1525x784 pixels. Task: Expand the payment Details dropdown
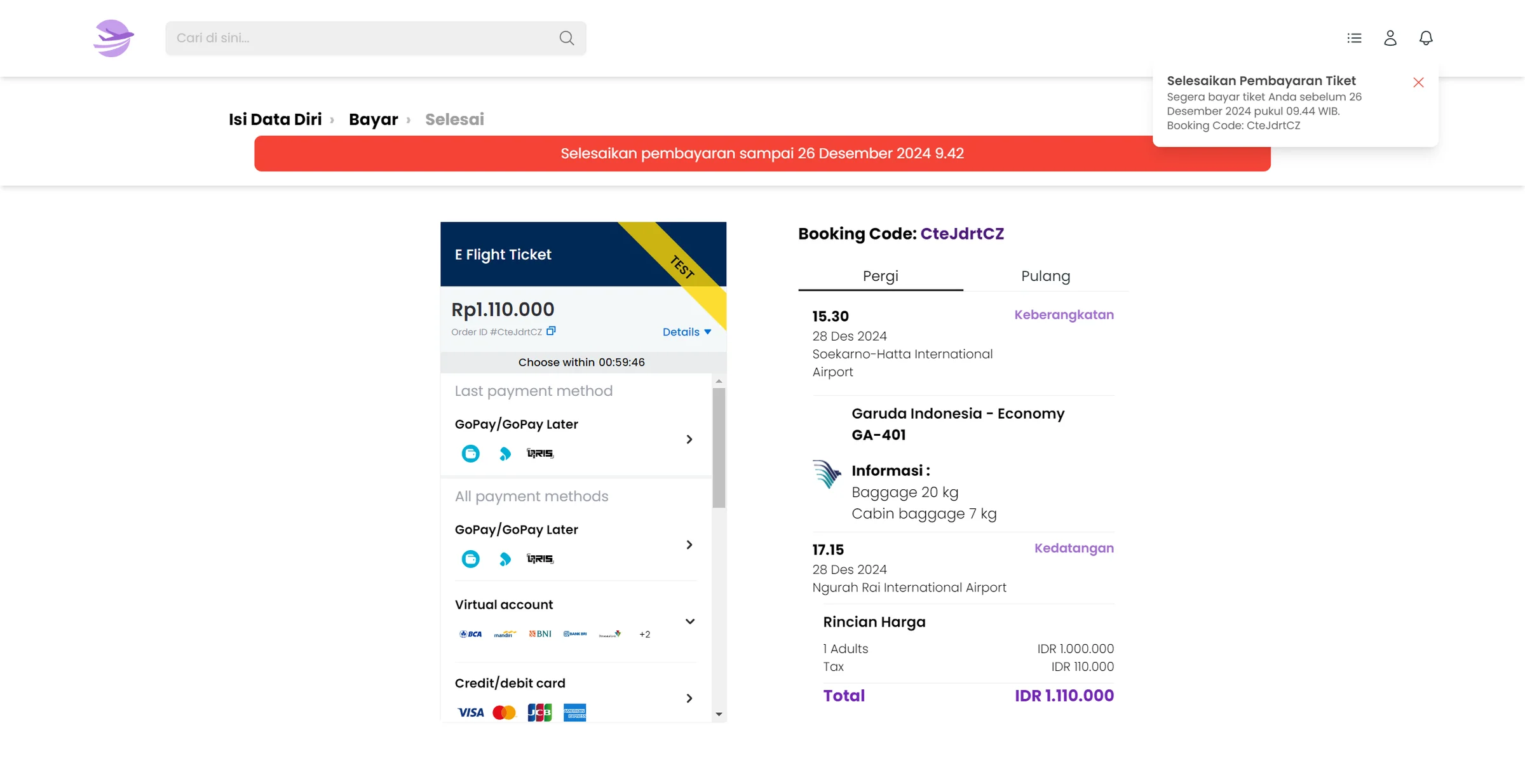[687, 332]
